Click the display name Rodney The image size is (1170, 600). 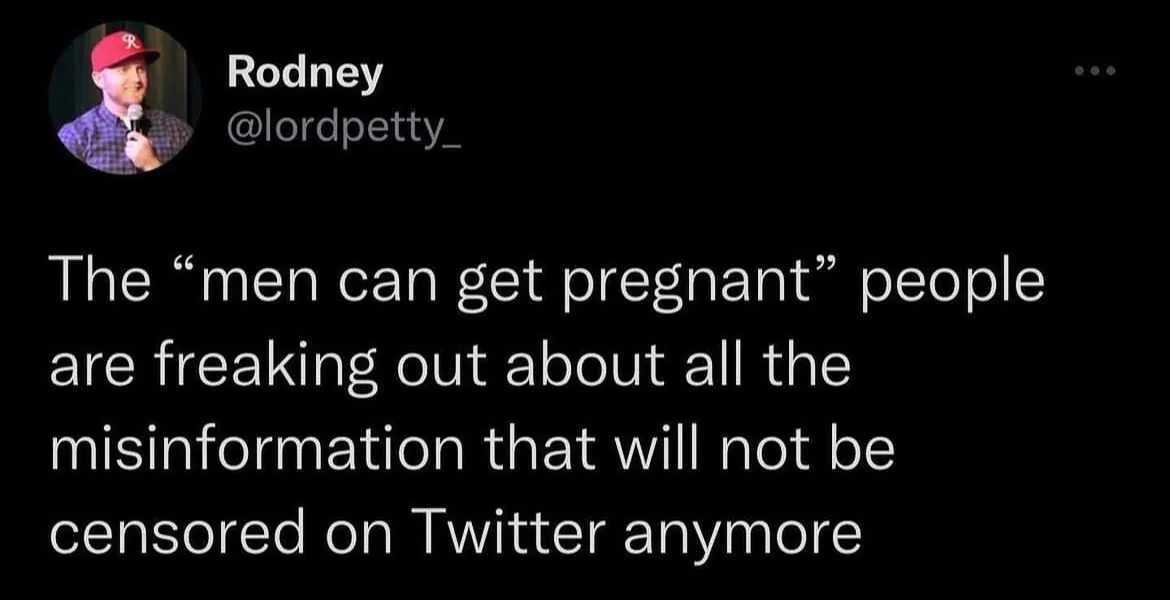coord(305,75)
